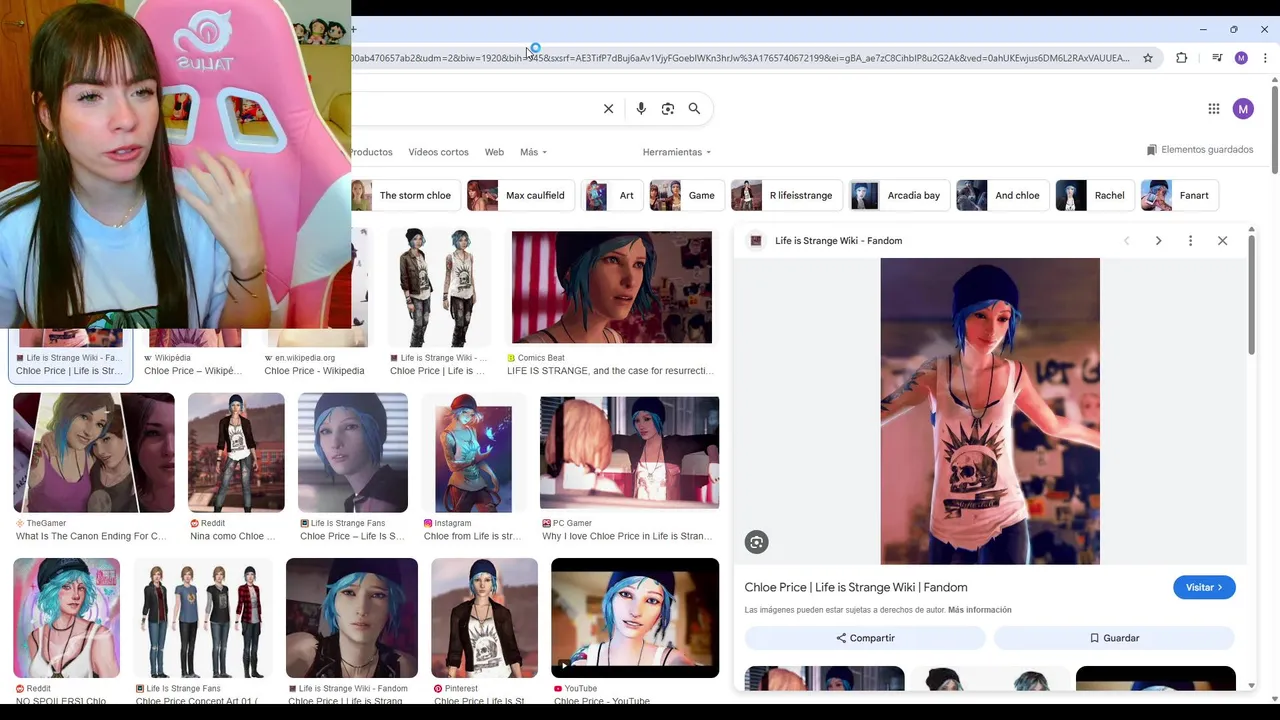The width and height of the screenshot is (1280, 720).
Task: Click the Visitar button
Action: (x=1204, y=588)
